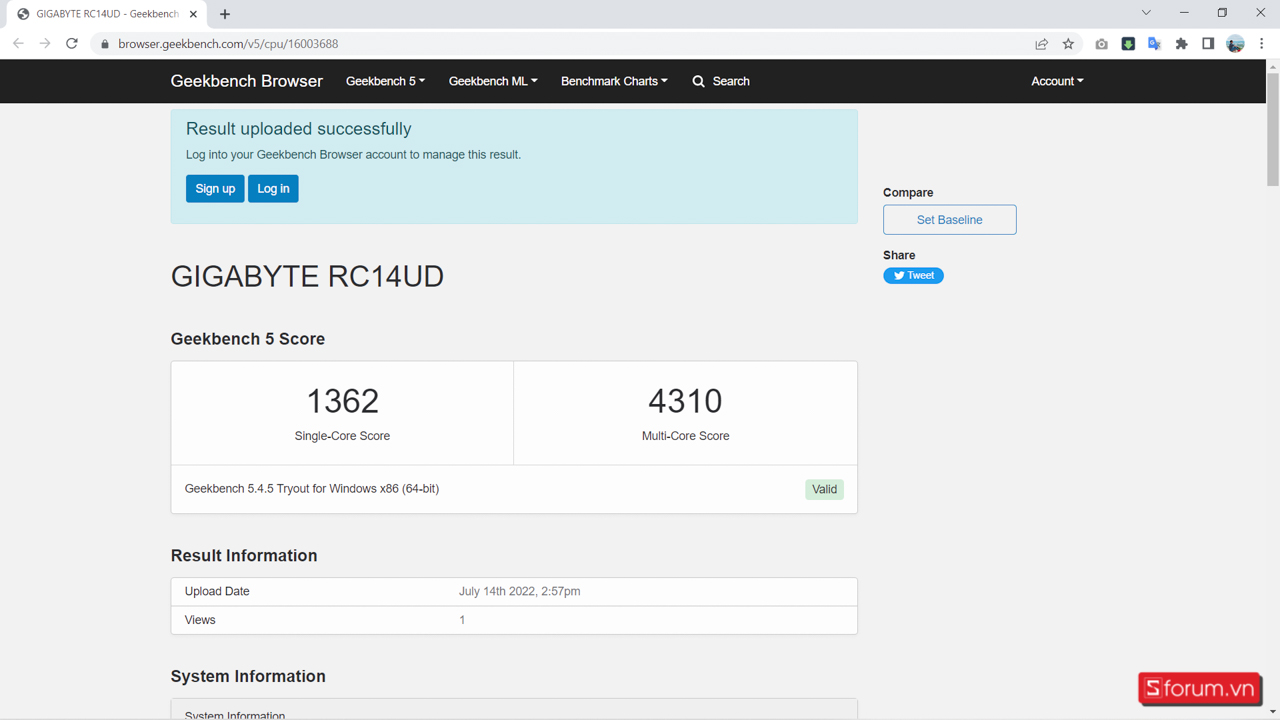Expand the Geekbench ML dropdown menu
Viewport: 1280px width, 720px height.
[493, 81]
